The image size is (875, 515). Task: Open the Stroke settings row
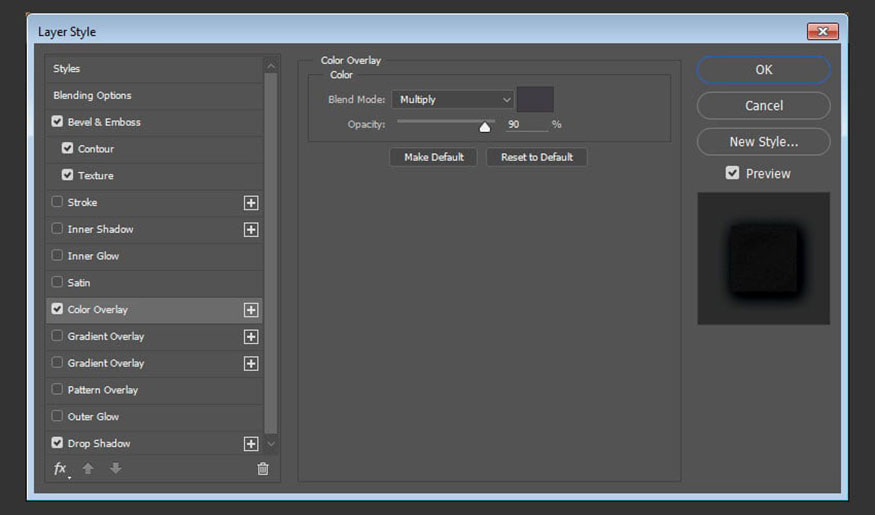pos(154,203)
